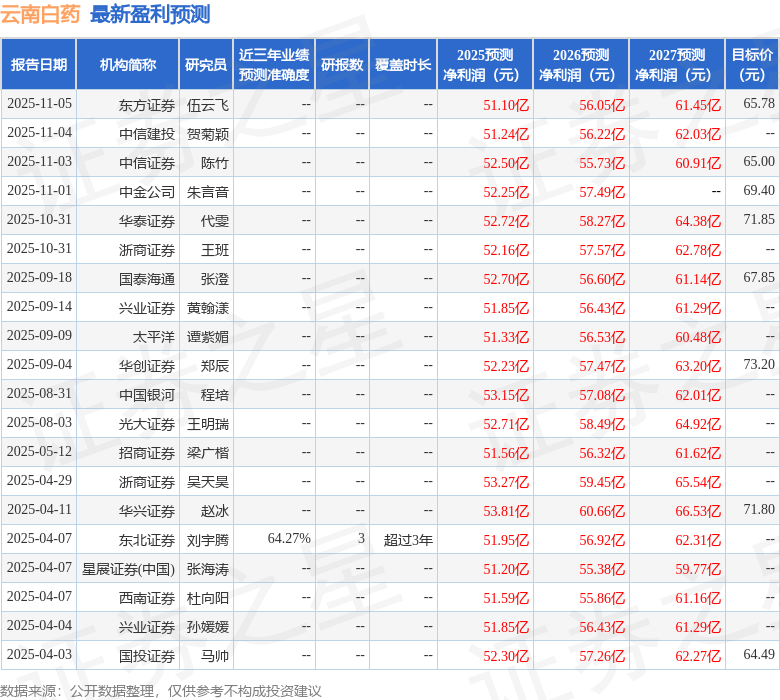Image resolution: width=780 pixels, height=700 pixels.
Task: Click the 近三年业绩预测准确度 column header
Action: tap(274, 65)
